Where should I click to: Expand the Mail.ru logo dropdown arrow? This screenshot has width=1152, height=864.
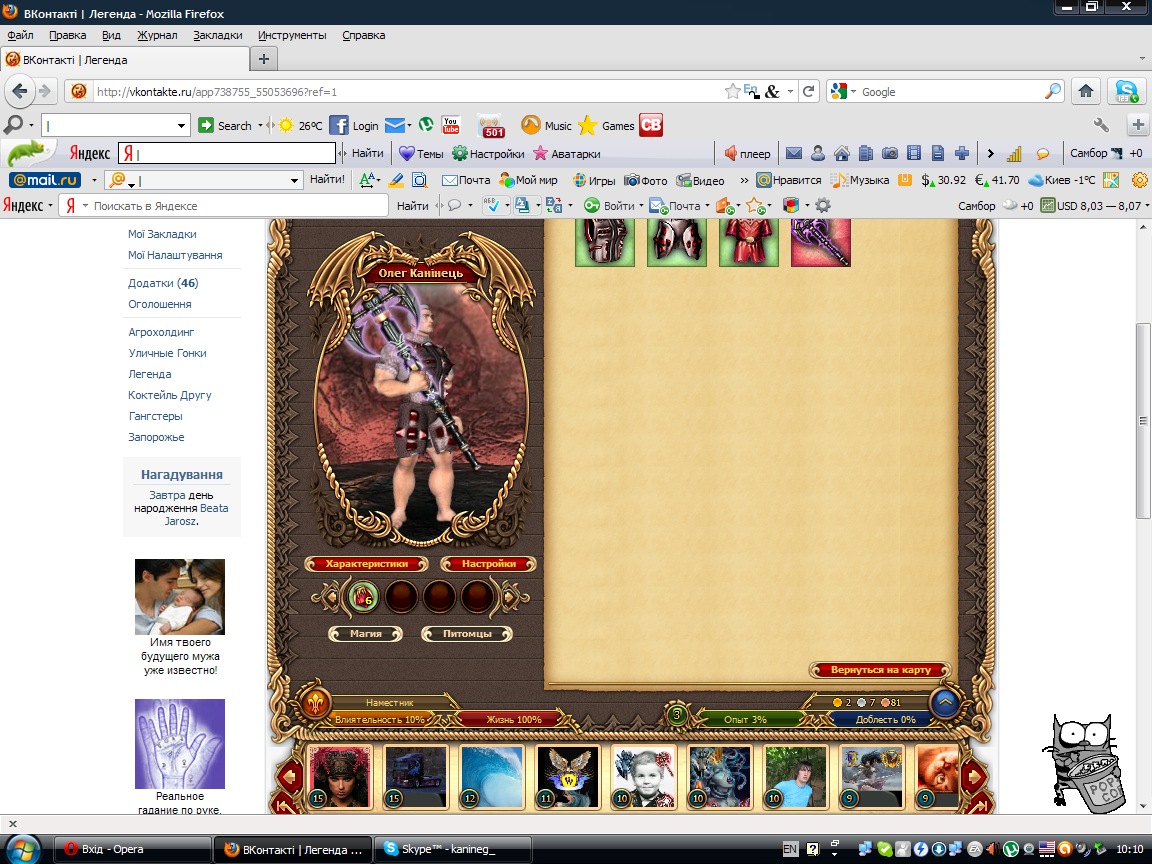point(93,180)
